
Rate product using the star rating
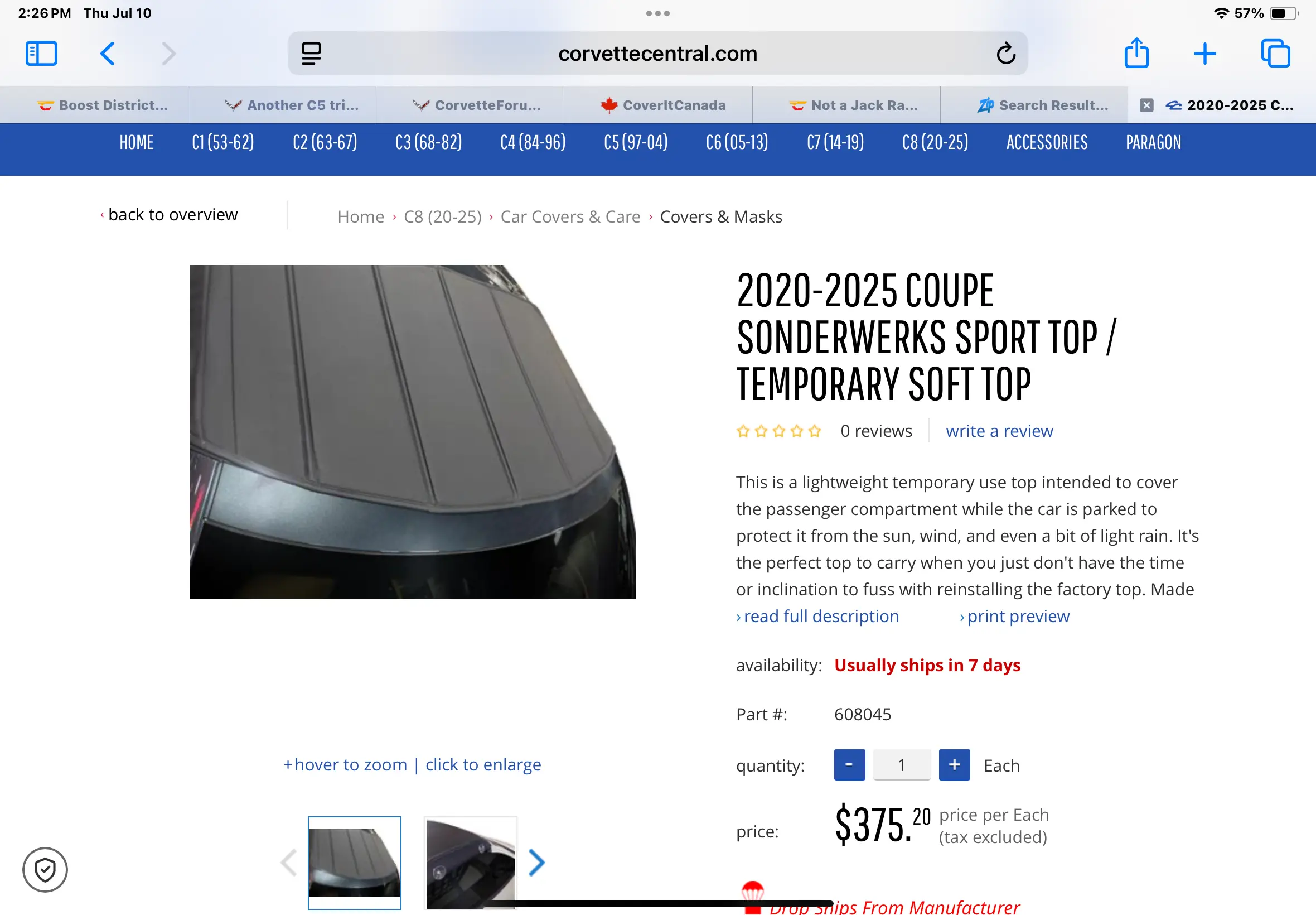click(x=778, y=431)
